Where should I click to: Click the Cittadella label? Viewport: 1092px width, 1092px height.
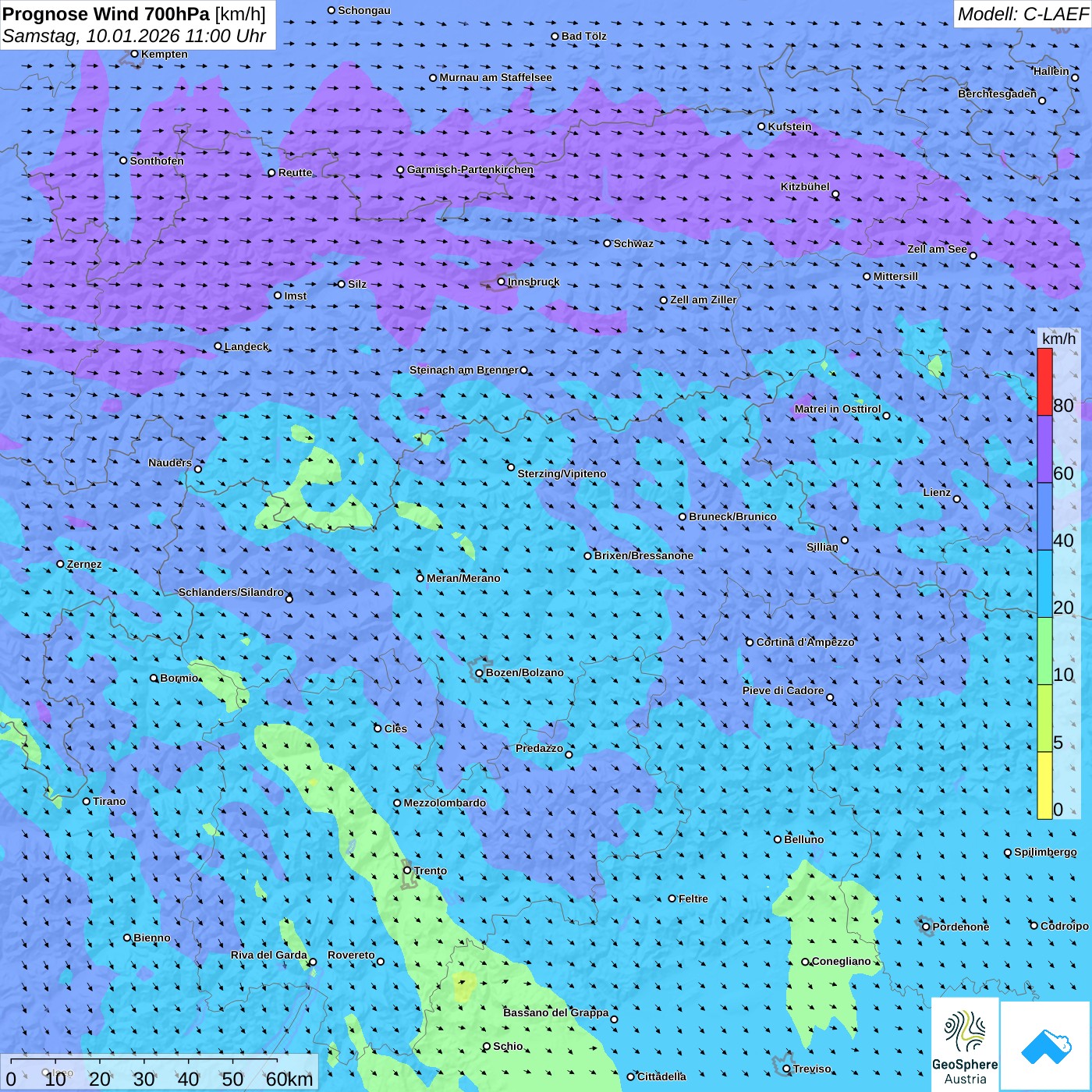(x=661, y=1076)
